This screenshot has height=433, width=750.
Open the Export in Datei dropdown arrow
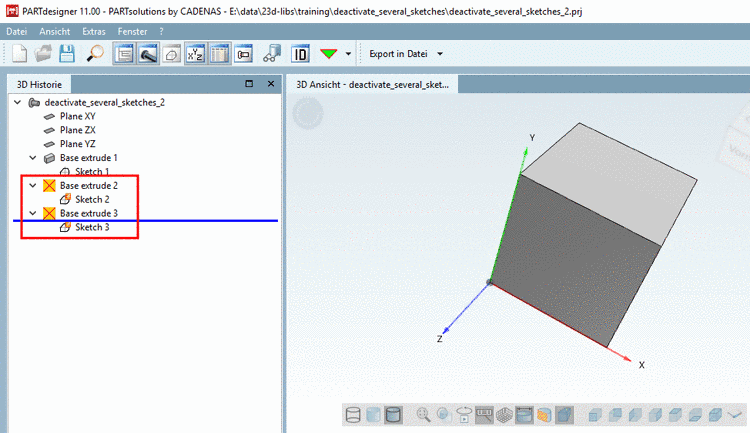[440, 54]
